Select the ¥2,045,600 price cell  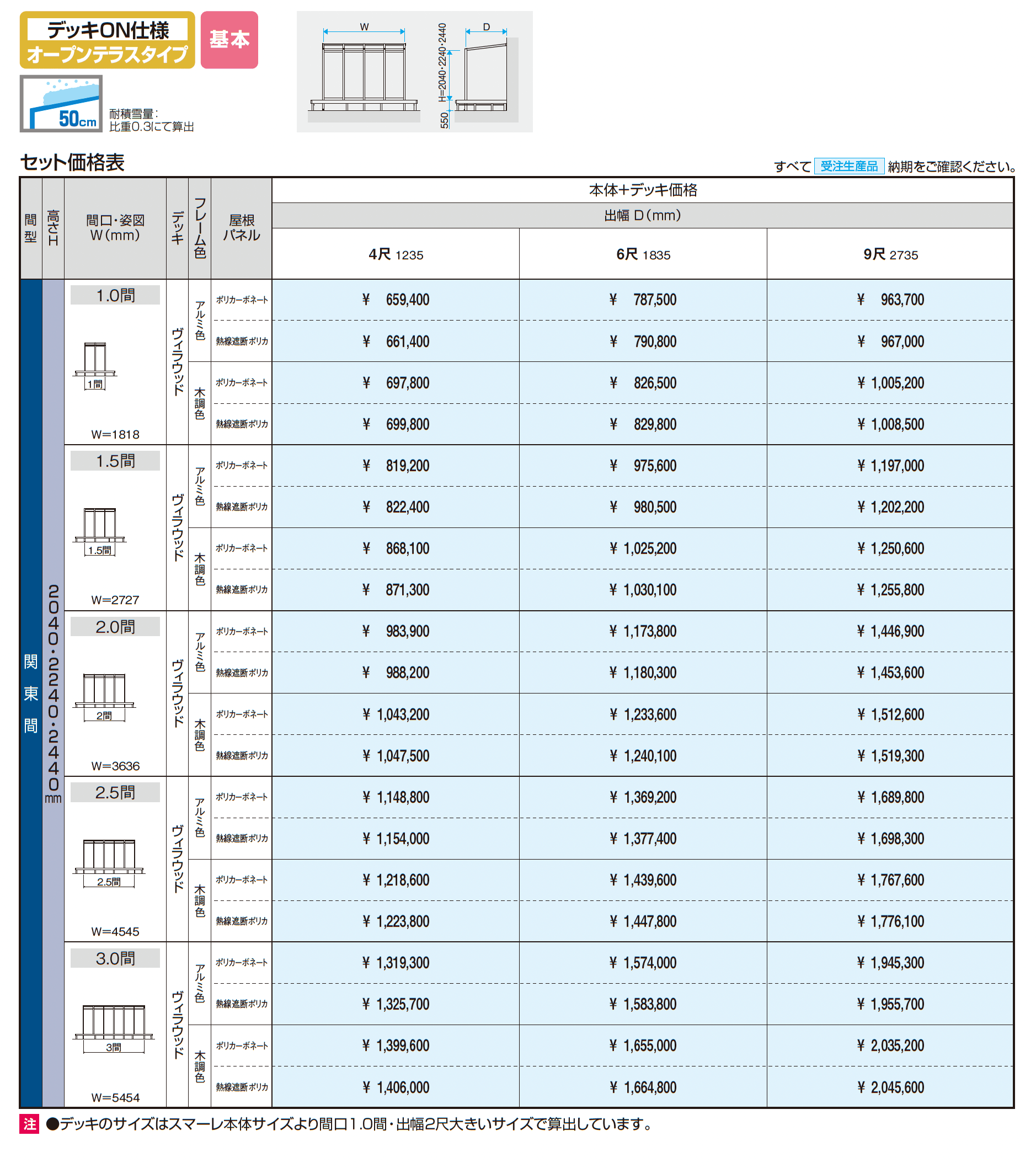point(890,1087)
